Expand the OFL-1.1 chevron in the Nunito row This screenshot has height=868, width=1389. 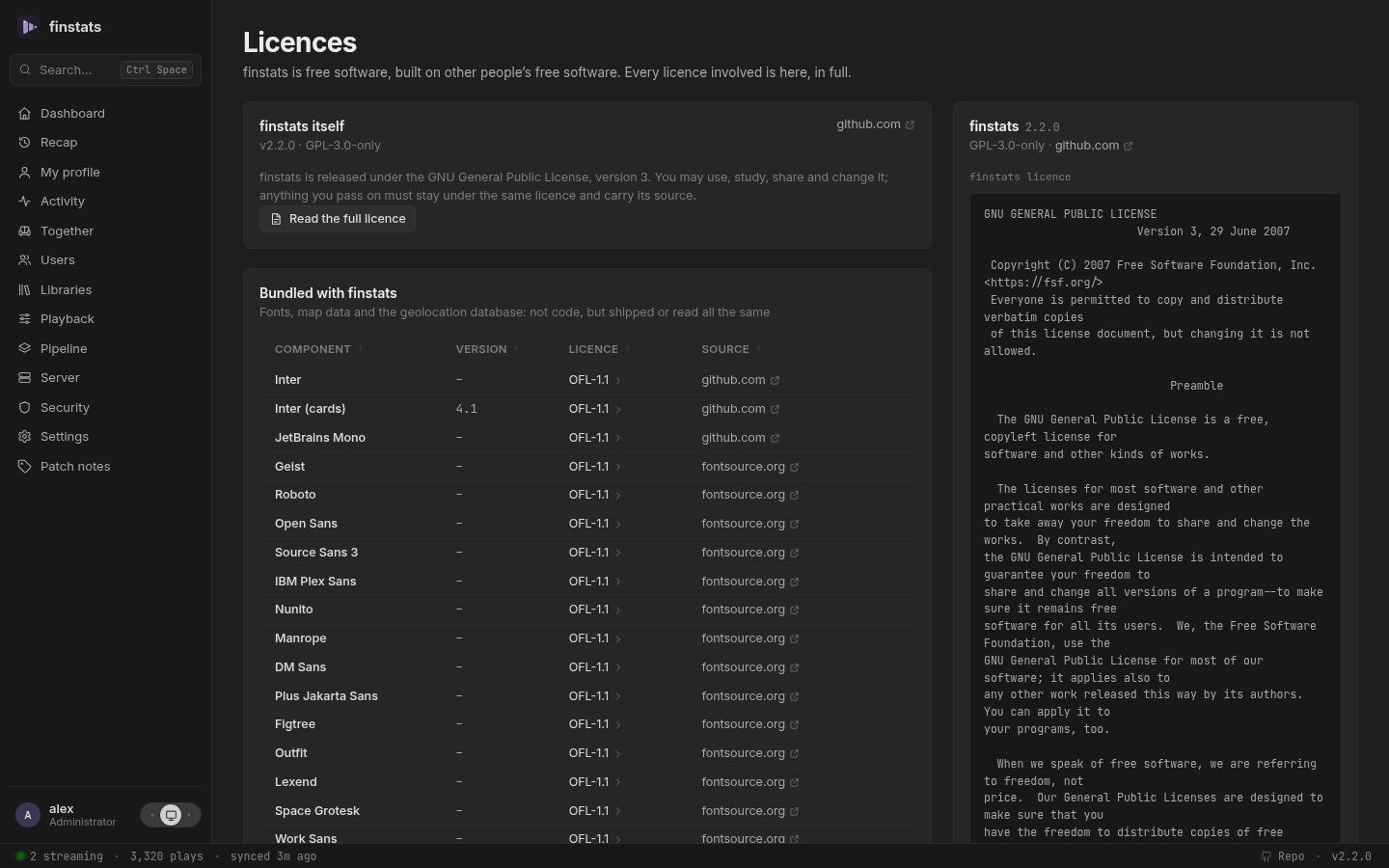[617, 610]
